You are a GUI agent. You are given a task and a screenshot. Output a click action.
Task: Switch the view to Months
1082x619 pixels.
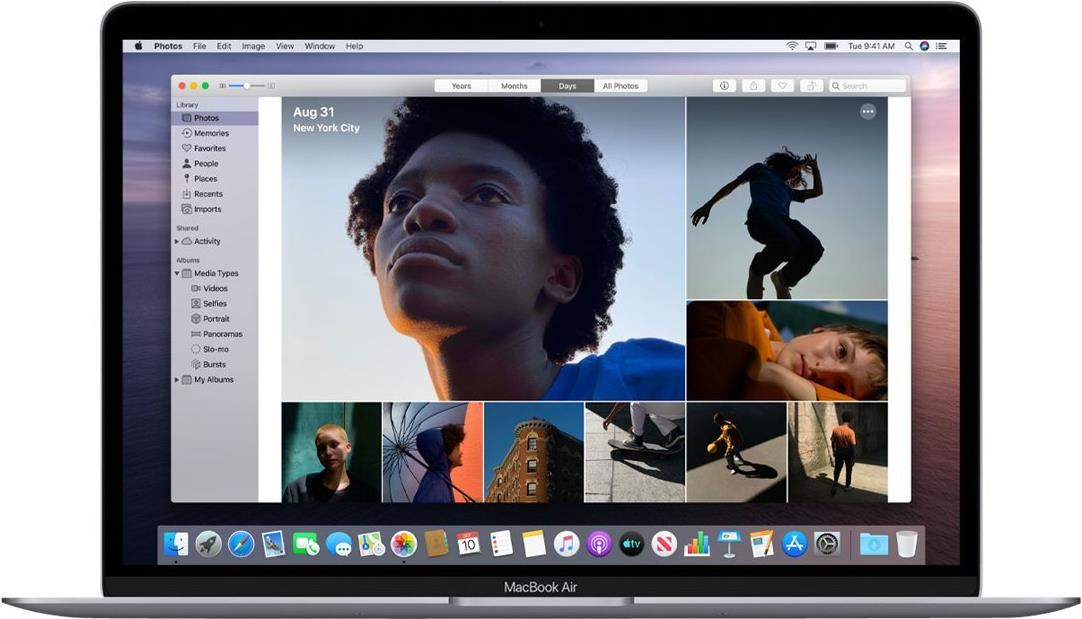514,86
